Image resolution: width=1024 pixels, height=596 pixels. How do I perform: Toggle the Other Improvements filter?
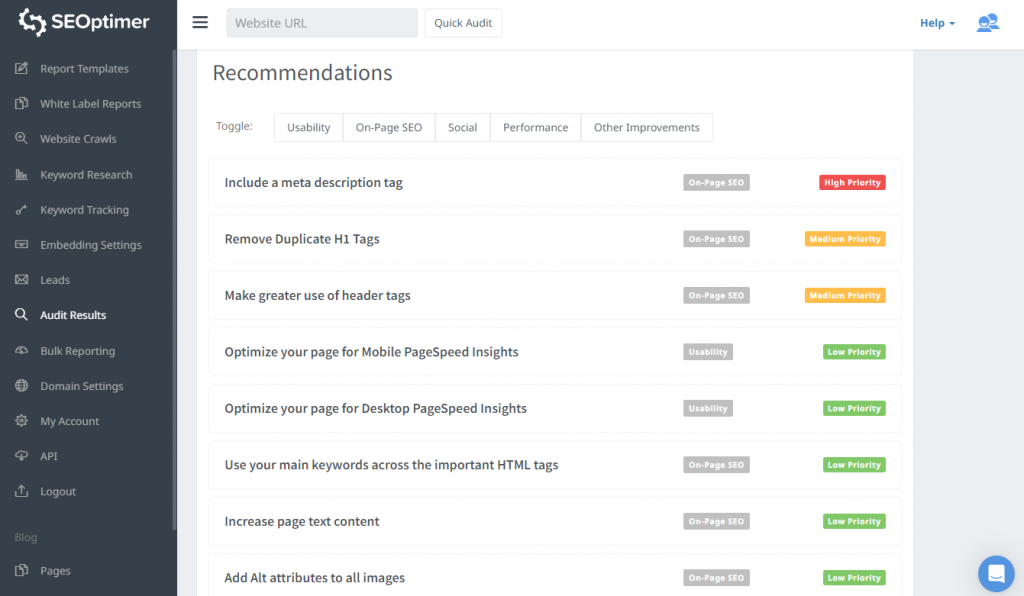click(x=646, y=128)
